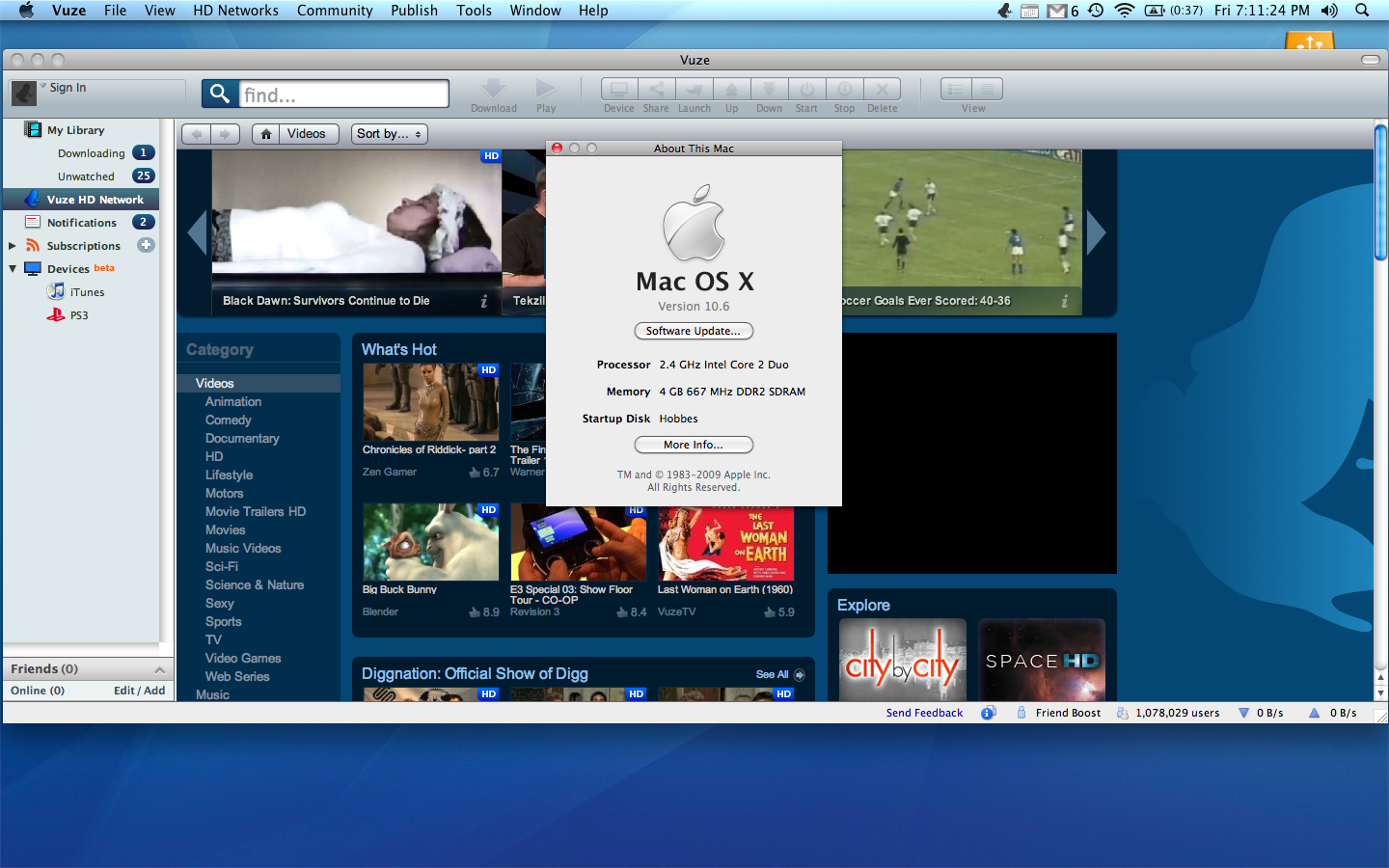Open the Tools menu

coord(474,11)
